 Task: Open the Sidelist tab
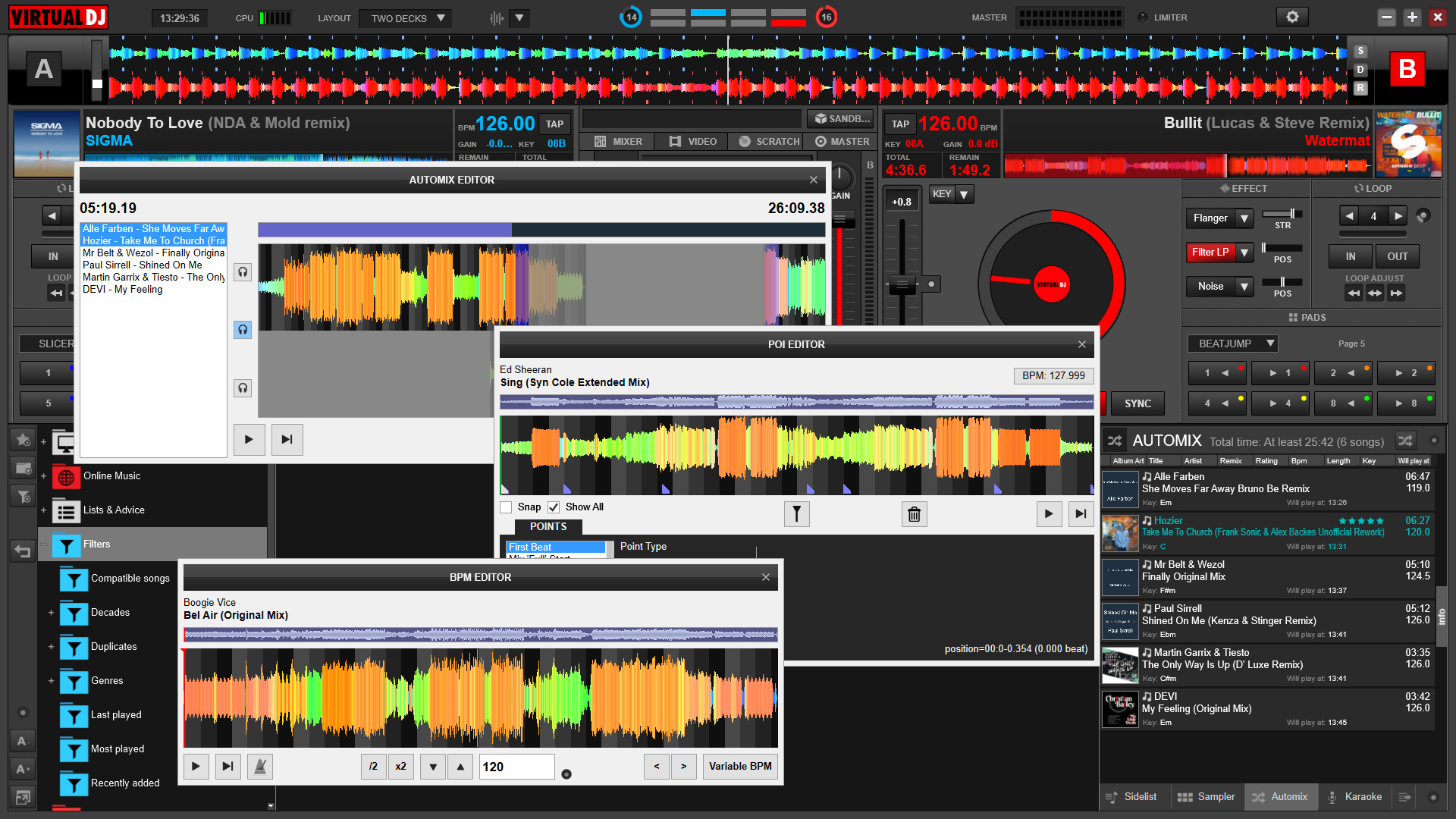pos(1131,797)
